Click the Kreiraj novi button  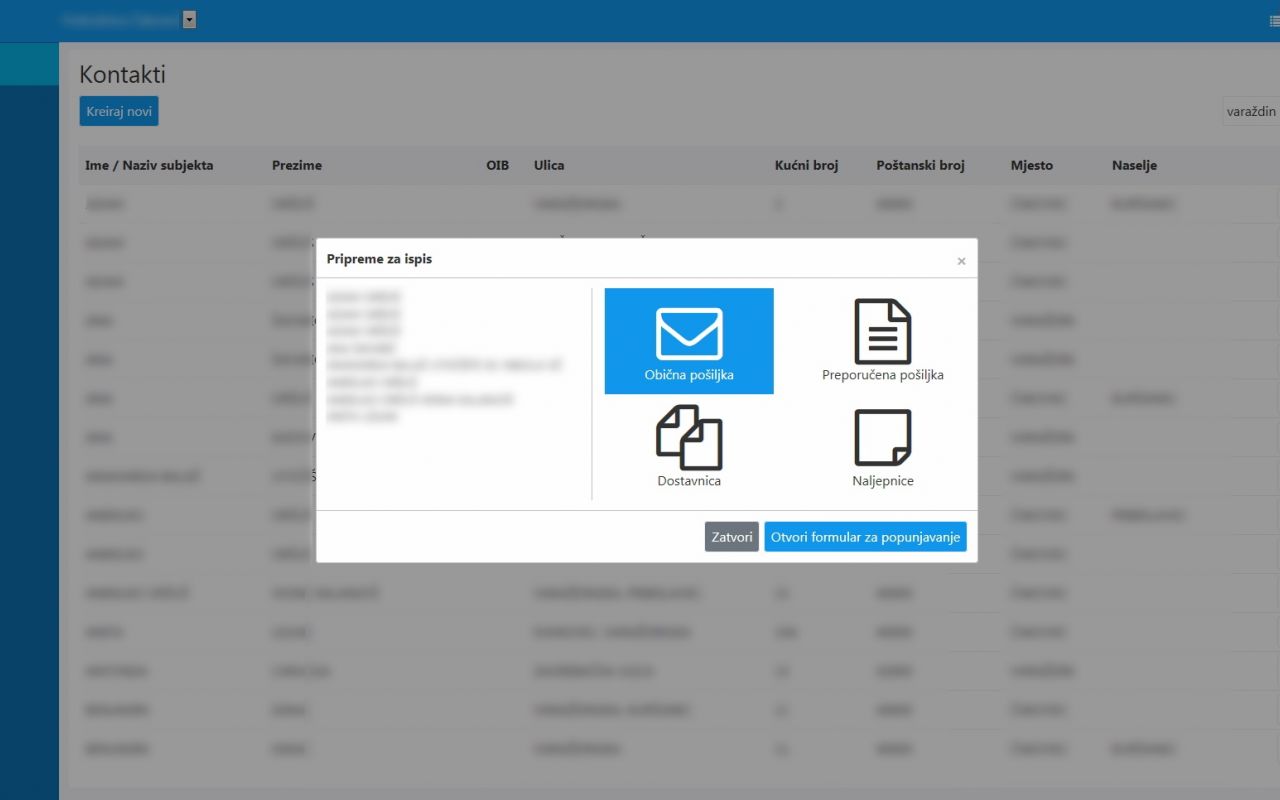[x=119, y=111]
